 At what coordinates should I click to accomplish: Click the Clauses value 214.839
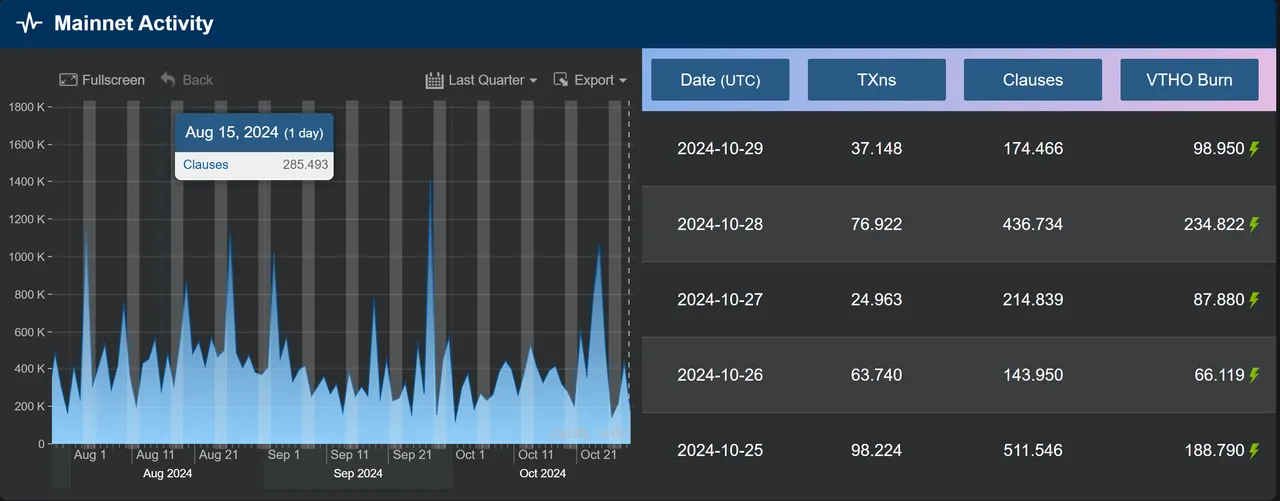click(1033, 300)
